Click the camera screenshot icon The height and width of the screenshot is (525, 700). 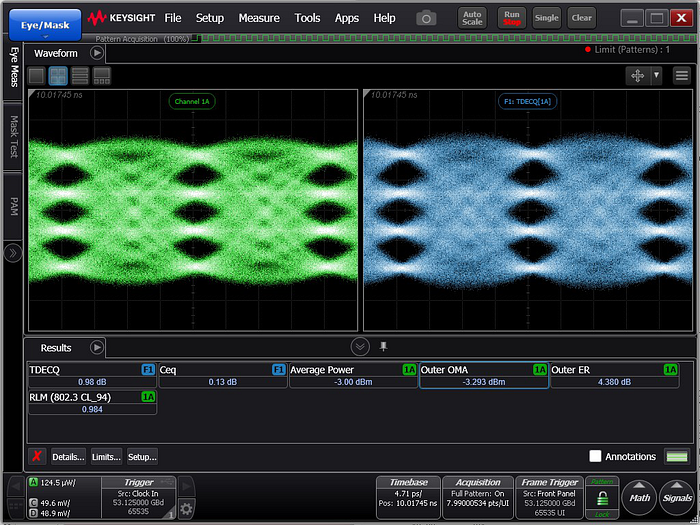click(427, 18)
